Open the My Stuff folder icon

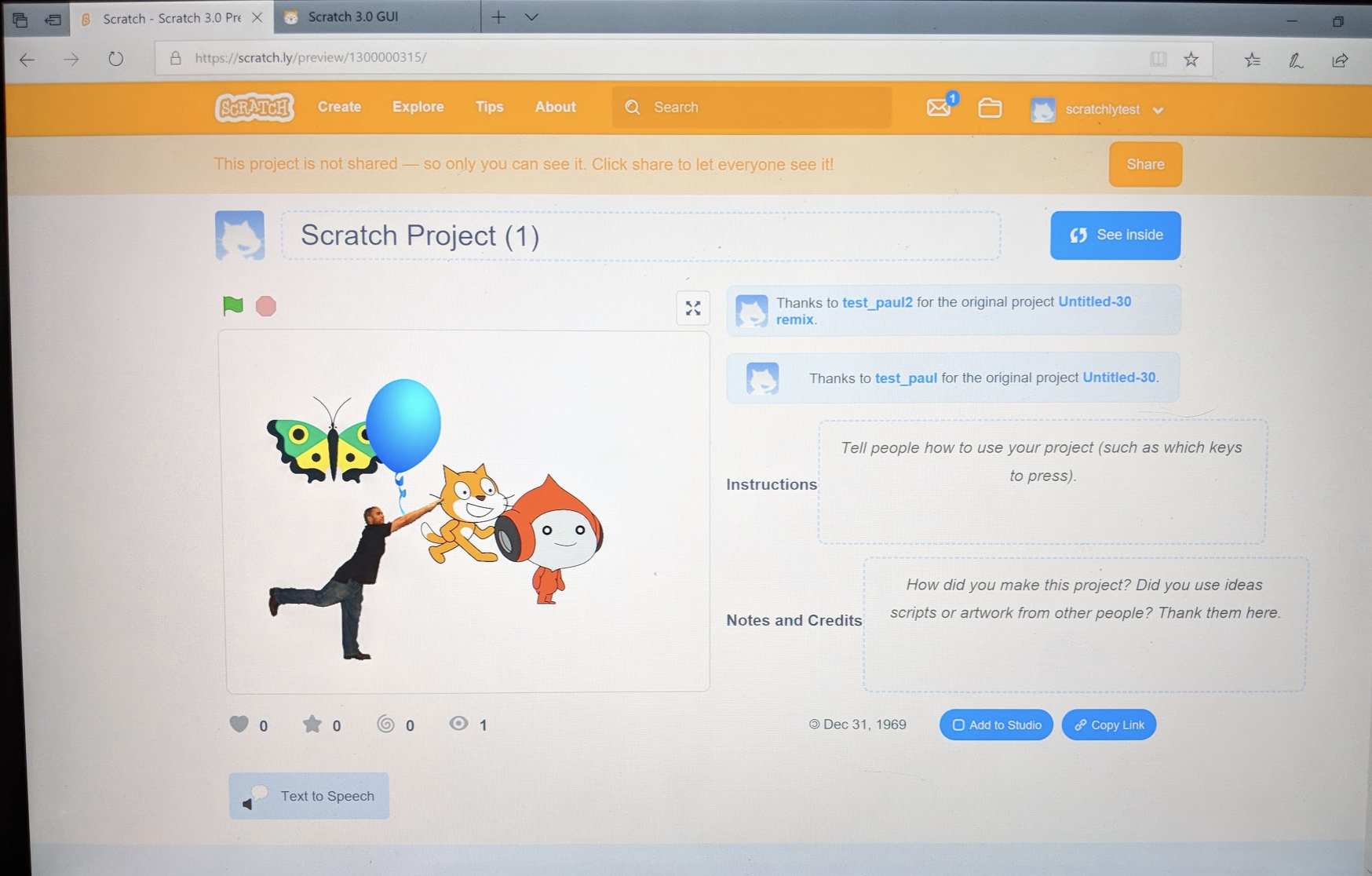click(x=990, y=108)
